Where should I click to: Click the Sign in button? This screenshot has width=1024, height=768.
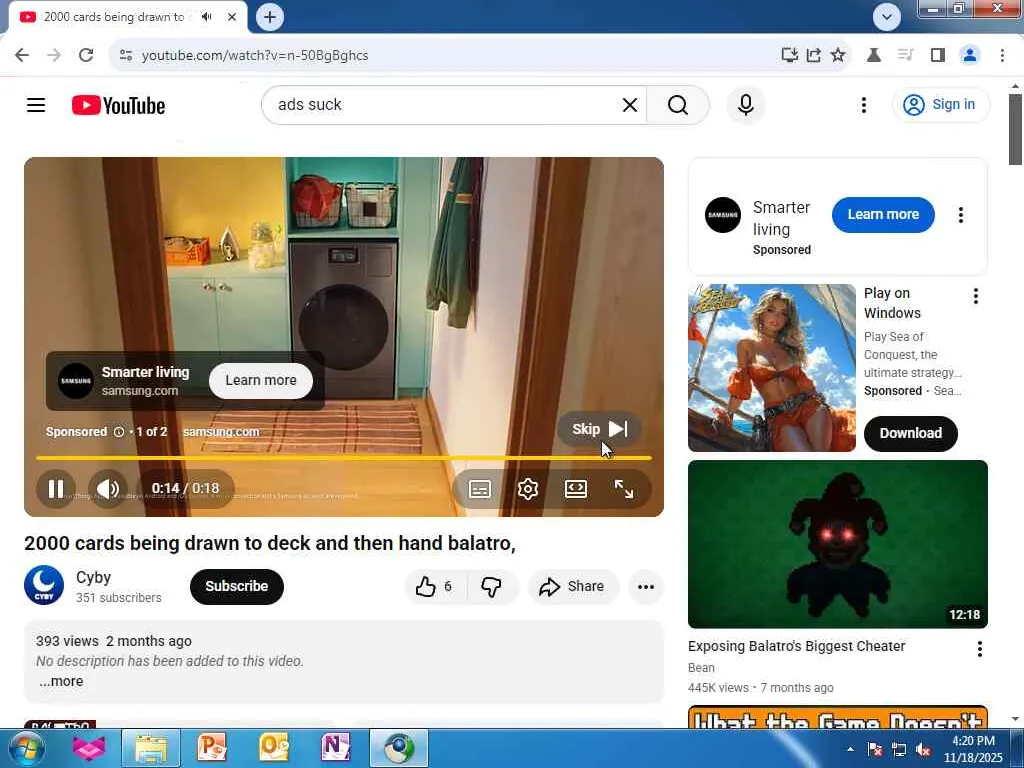click(x=940, y=104)
